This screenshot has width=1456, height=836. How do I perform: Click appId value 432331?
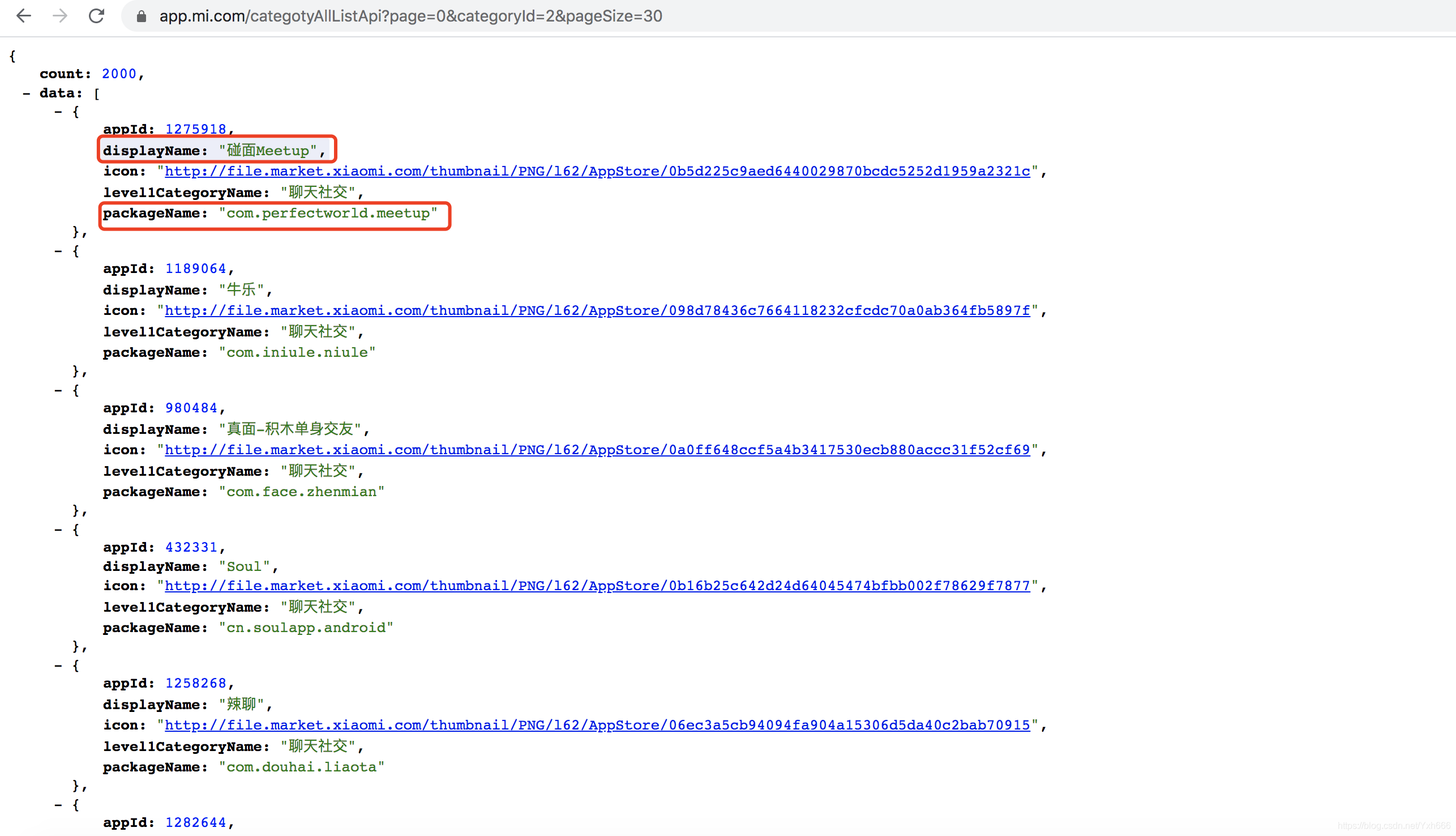click(x=191, y=547)
